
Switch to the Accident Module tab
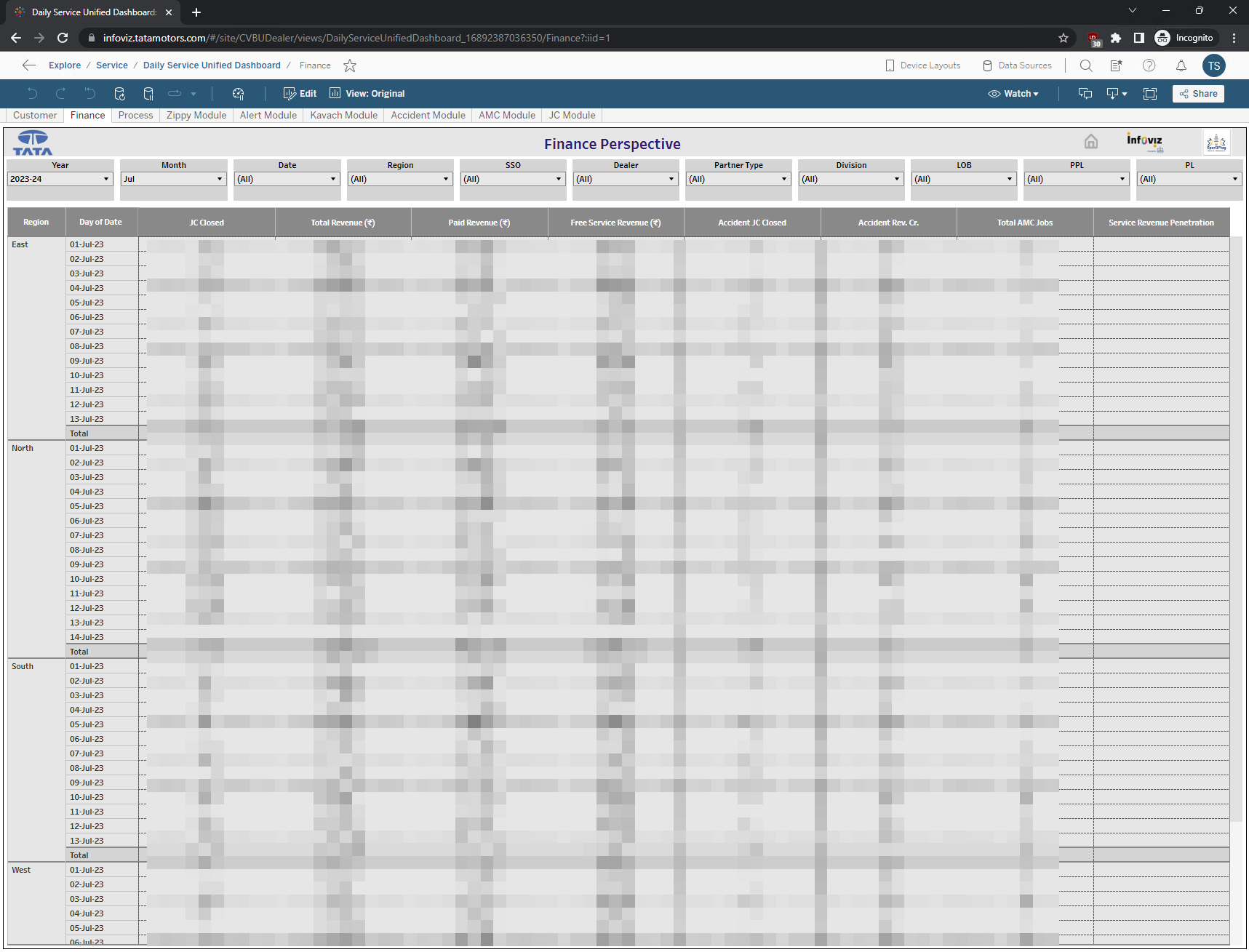428,115
